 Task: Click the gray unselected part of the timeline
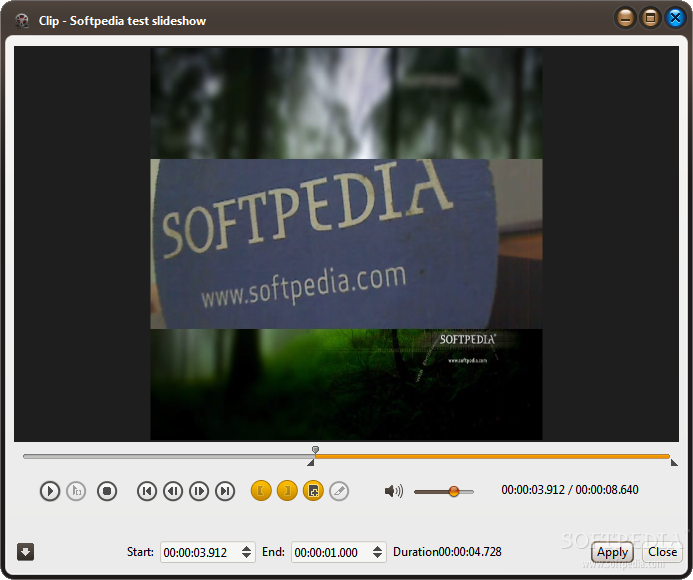[168, 457]
